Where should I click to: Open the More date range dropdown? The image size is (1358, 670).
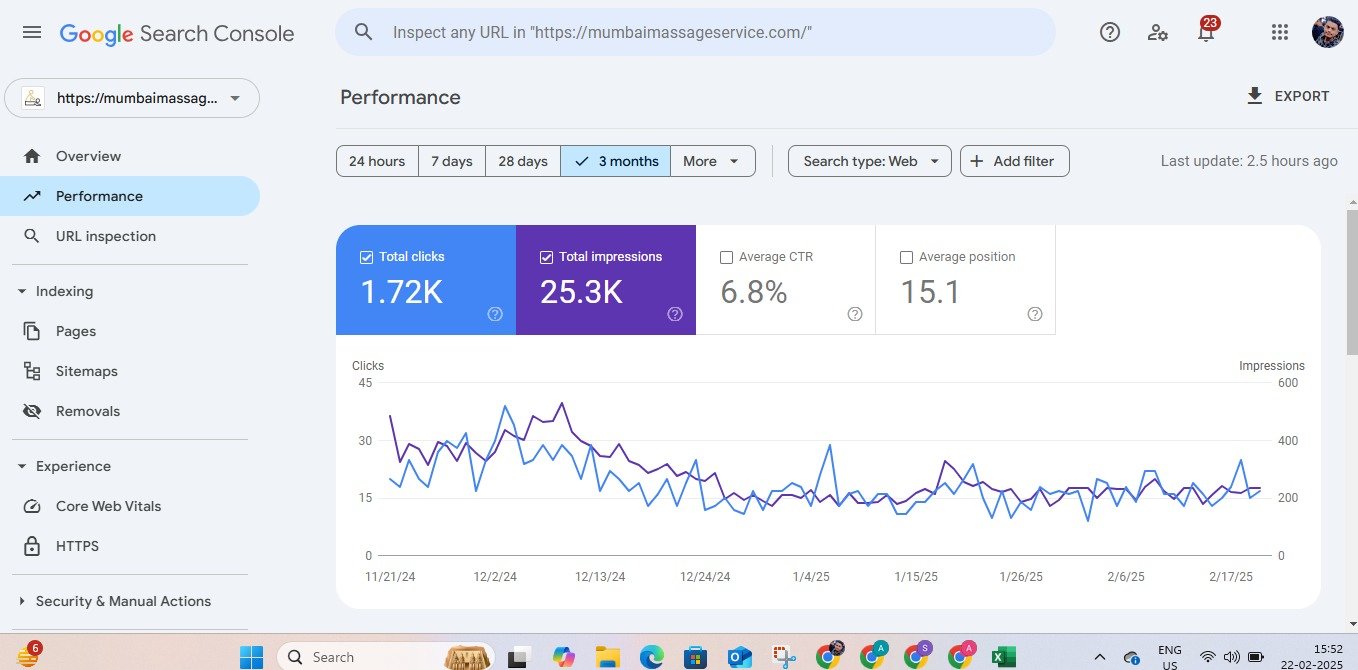pos(713,161)
